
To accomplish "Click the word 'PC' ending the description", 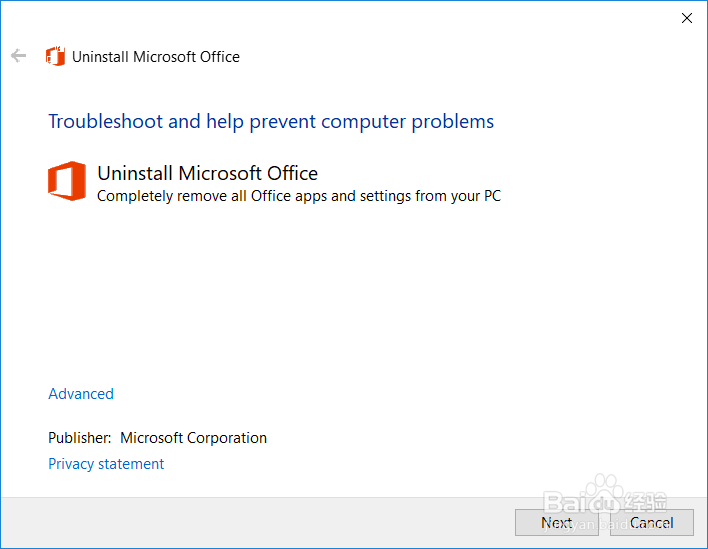I will pyautogui.click(x=492, y=196).
